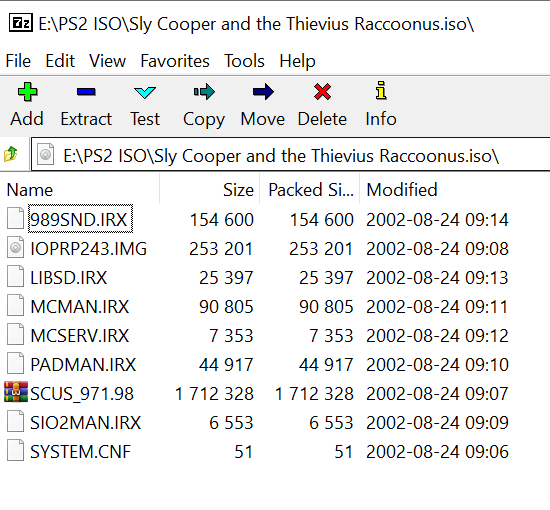Click the dark blue Move arrow icon

point(263,92)
